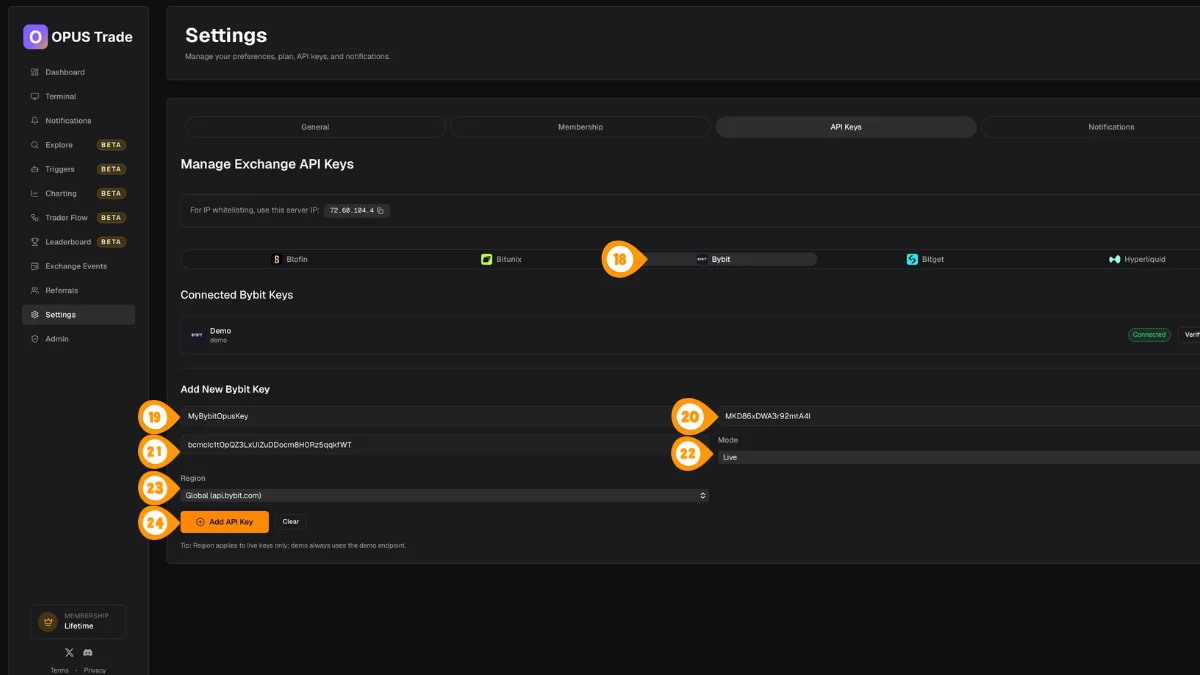Switch to the Membership tab

point(580,127)
